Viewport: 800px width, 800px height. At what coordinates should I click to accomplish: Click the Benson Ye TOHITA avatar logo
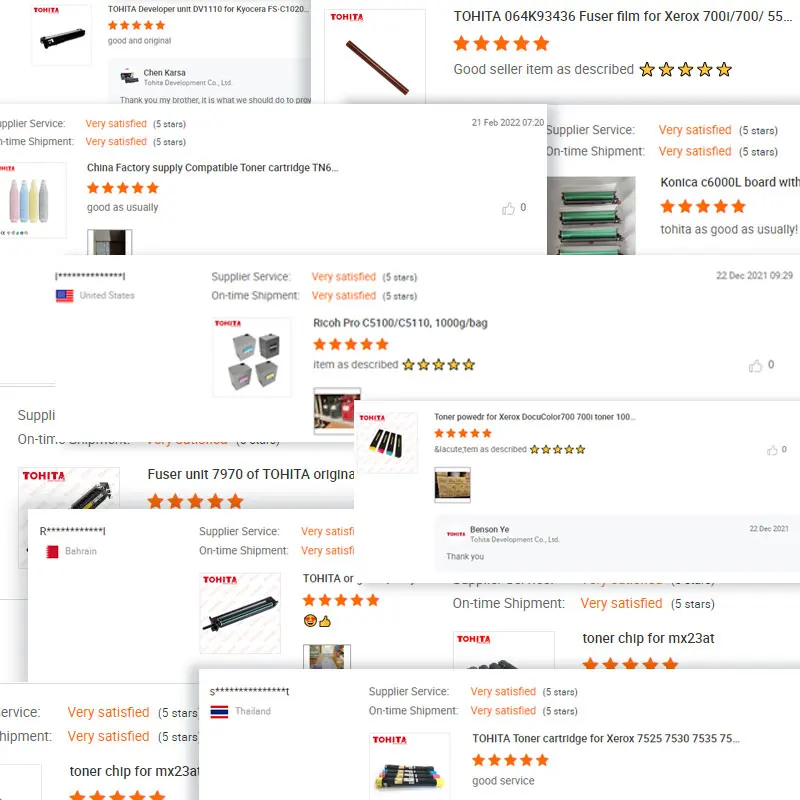tap(456, 534)
